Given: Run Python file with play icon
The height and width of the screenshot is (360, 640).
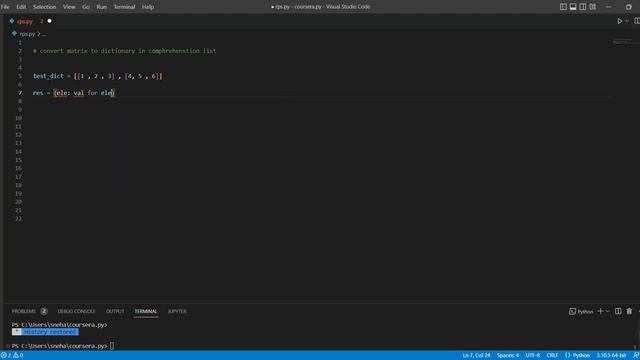Looking at the screenshot, I should coord(620,21).
